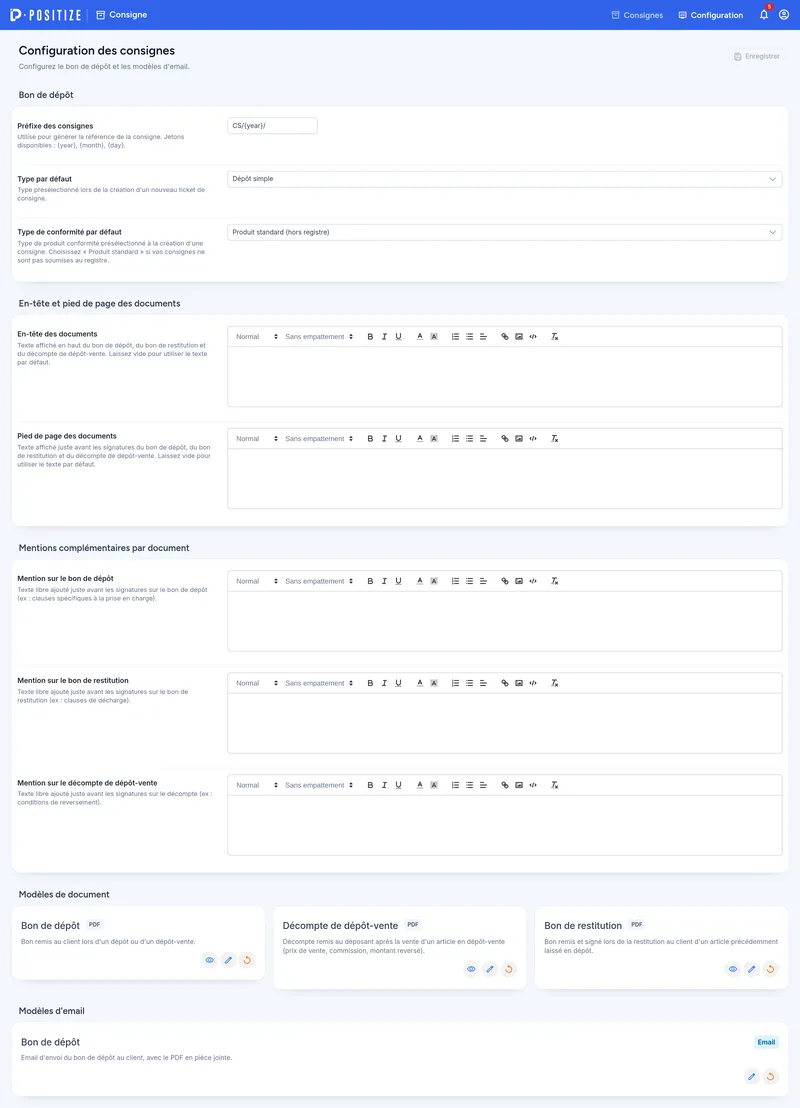Add bullet list in bon de restitution mention editor
The image size is (800, 1108).
coord(469,683)
